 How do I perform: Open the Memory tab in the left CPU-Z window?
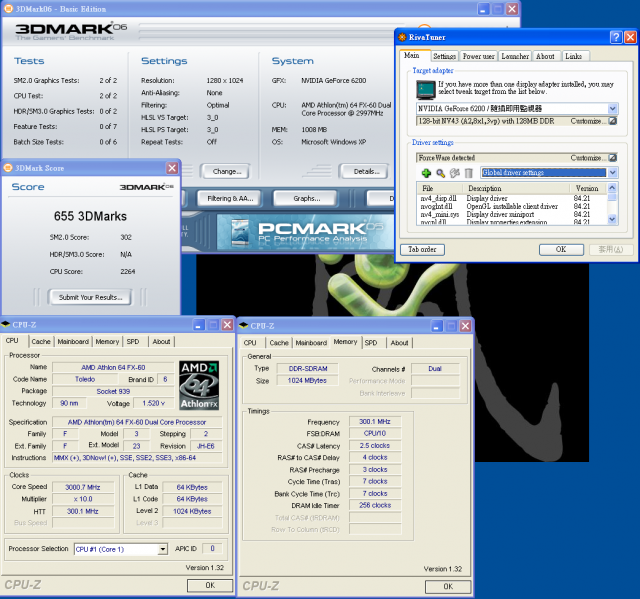click(x=107, y=342)
